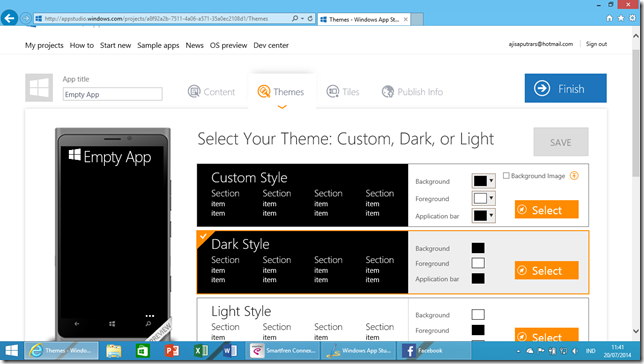The width and height of the screenshot is (644, 364).
Task: Switch to Internet Explorer Themes taskbar item
Action: (61, 351)
